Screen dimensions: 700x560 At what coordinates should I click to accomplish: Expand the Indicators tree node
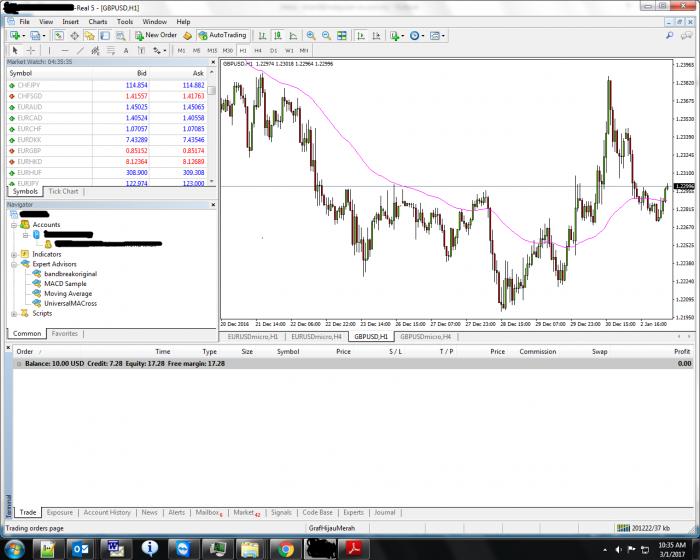tap(14, 255)
